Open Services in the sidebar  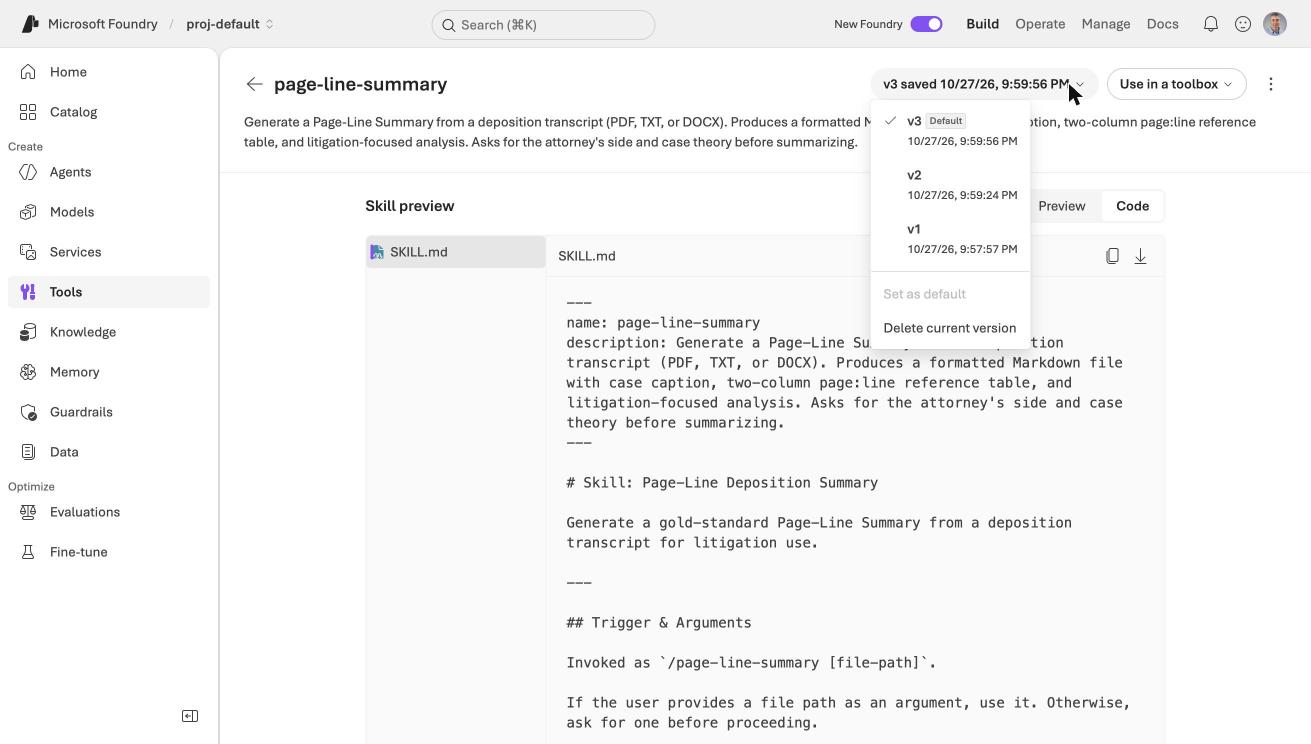[x=109, y=252]
